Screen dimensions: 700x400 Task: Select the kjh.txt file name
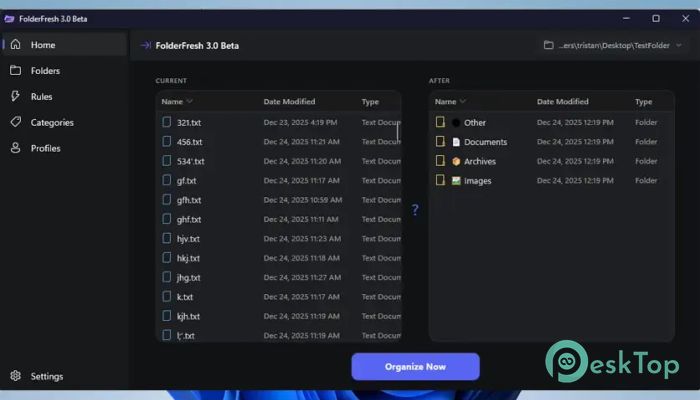(x=188, y=317)
